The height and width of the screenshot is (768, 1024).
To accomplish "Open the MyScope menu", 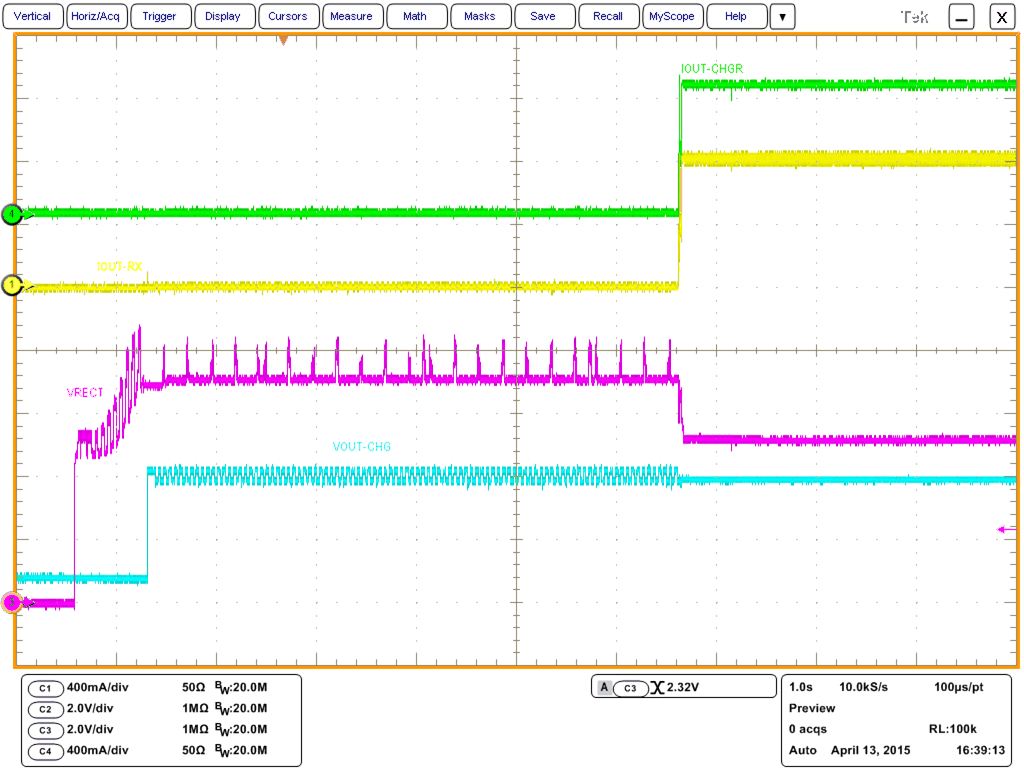I will [671, 16].
